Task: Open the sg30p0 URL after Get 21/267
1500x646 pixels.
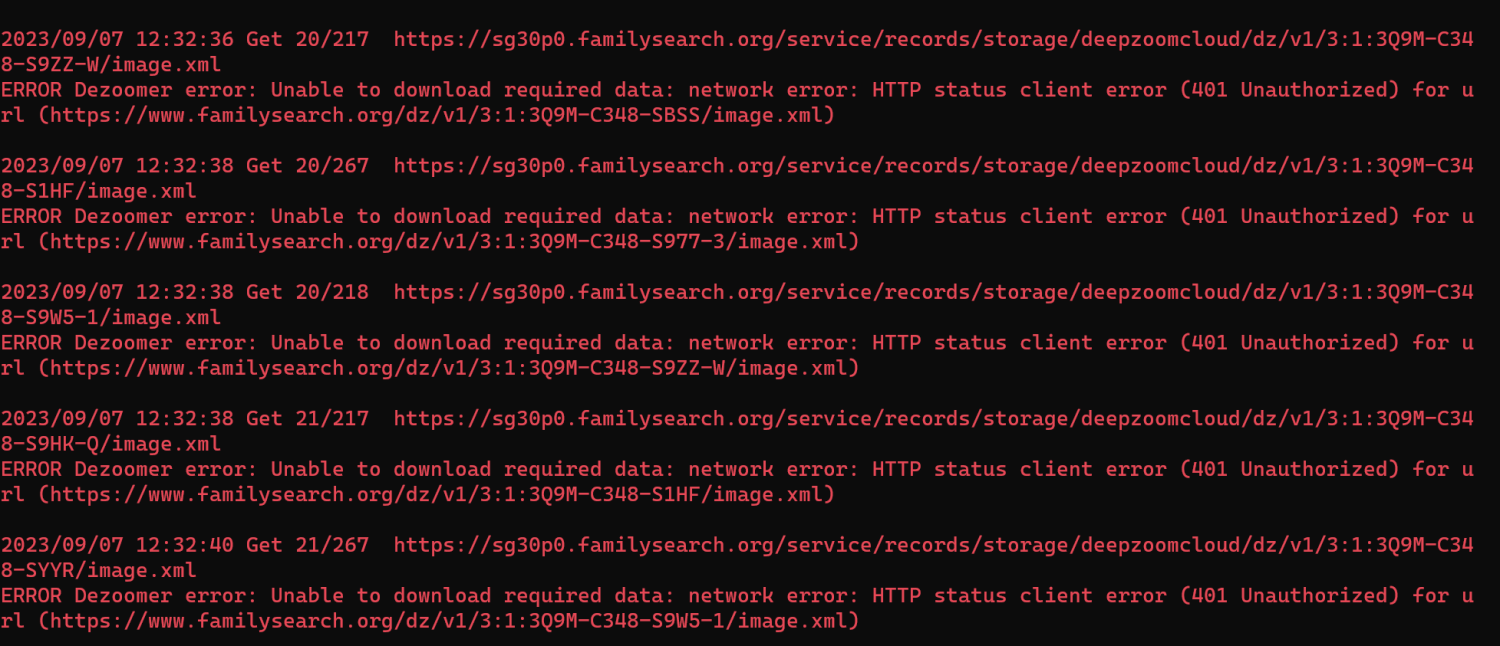Action: click(x=933, y=545)
